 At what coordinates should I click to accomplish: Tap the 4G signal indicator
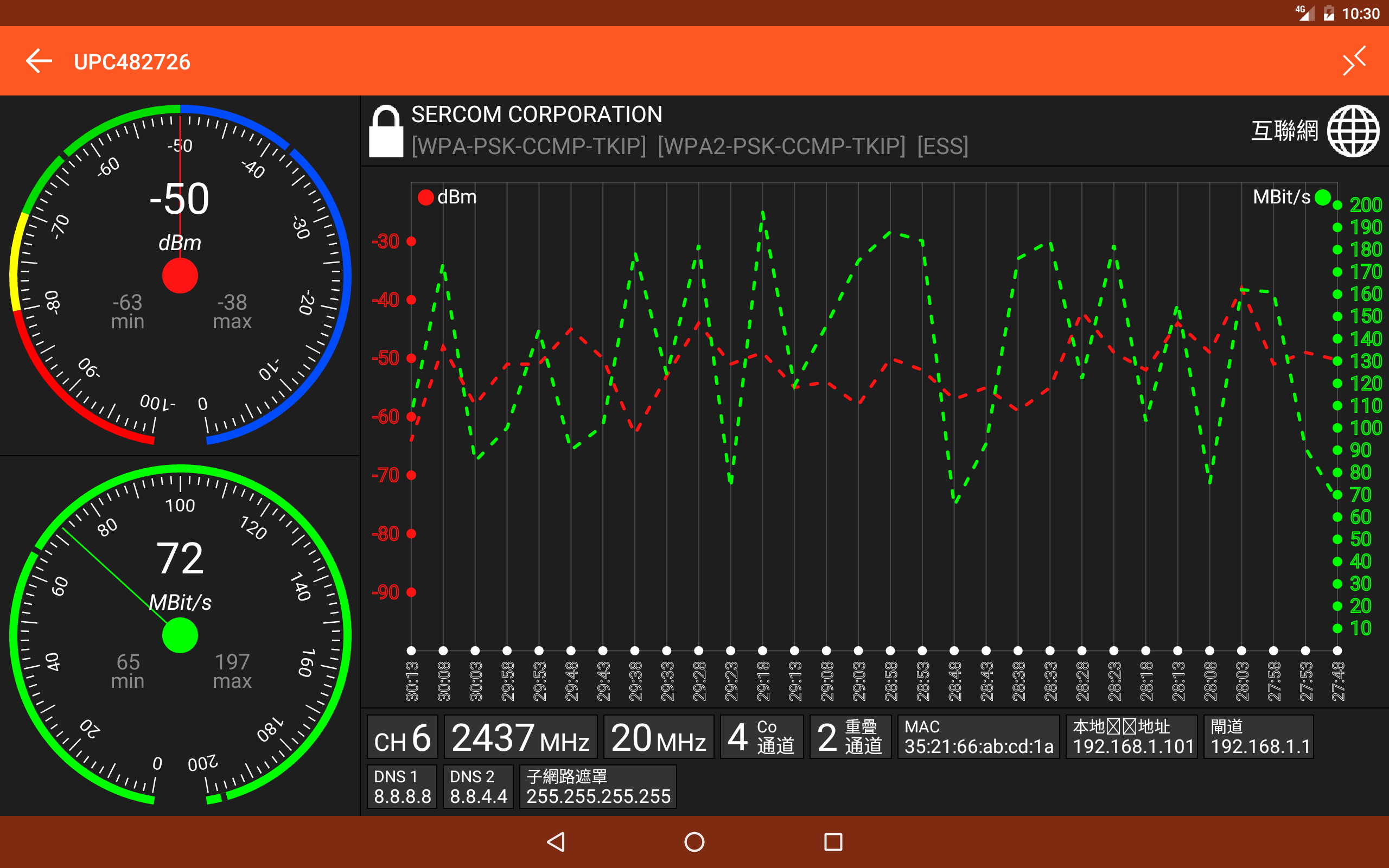coord(1304,12)
